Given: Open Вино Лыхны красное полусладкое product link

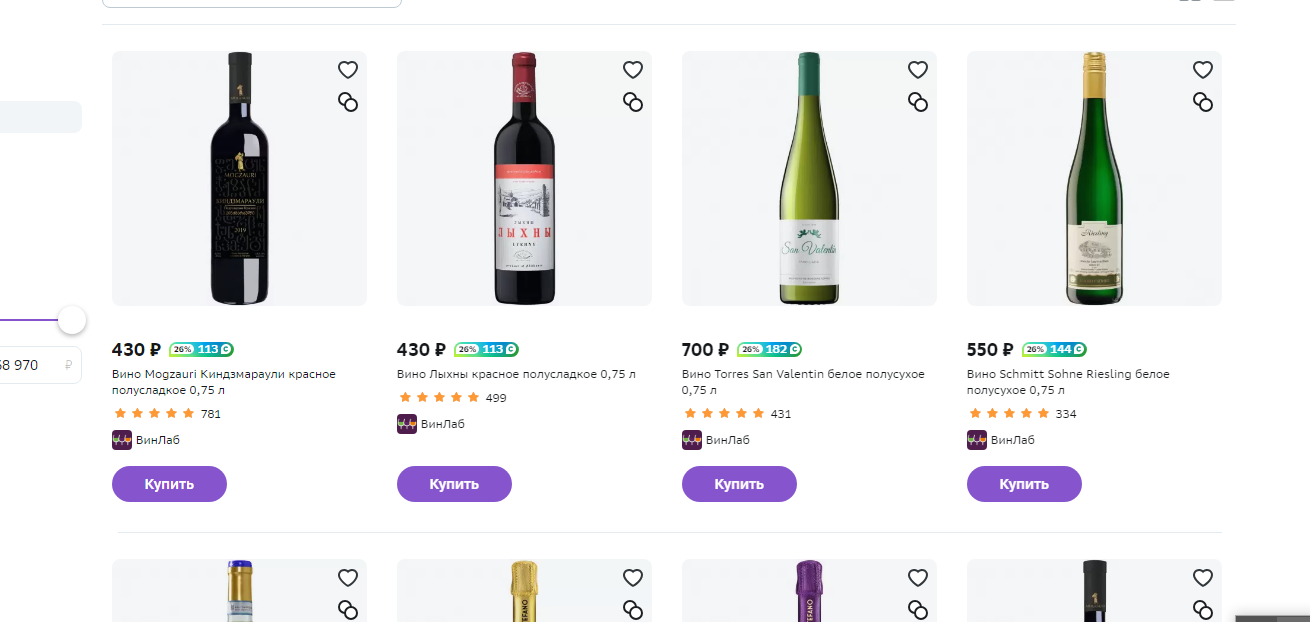Looking at the screenshot, I should (x=516, y=374).
